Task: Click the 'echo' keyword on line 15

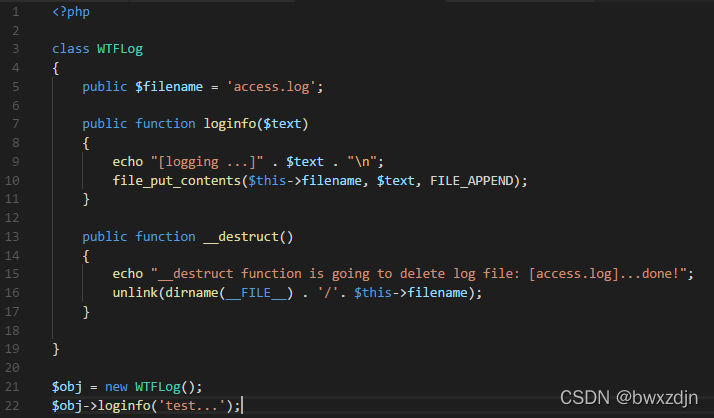Action: 128,274
